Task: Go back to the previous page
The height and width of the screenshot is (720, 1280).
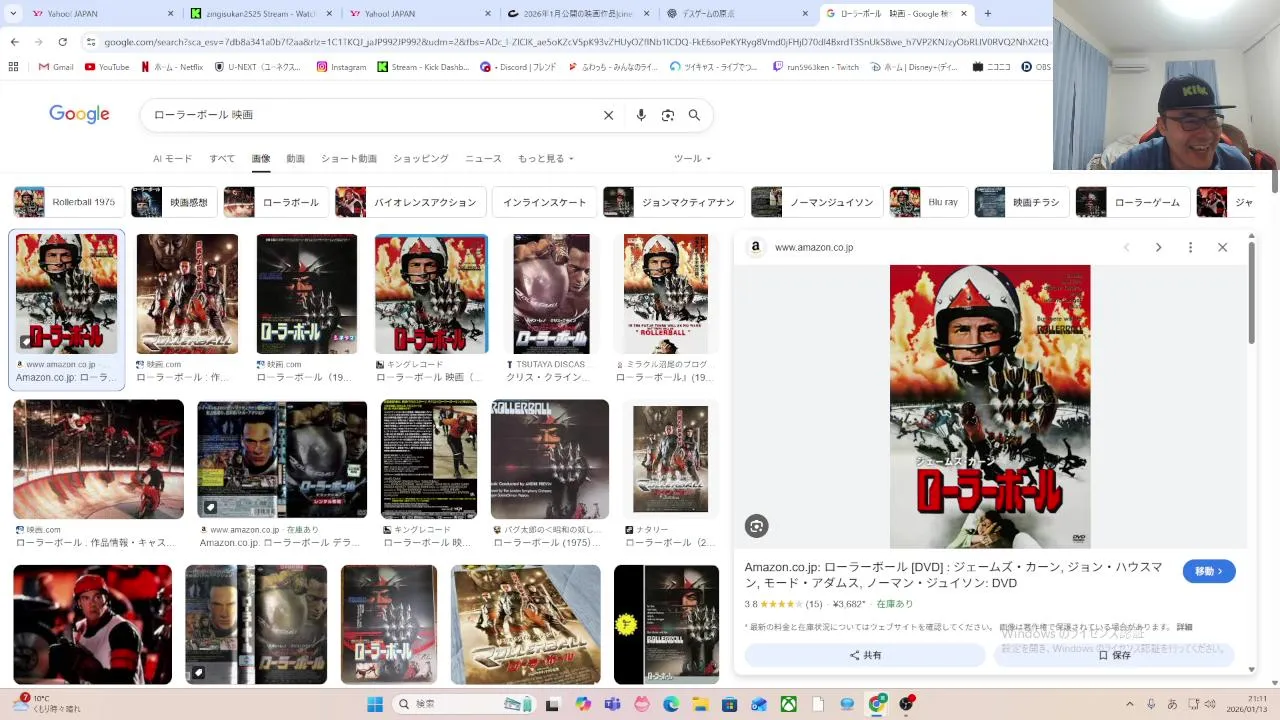Action: pyautogui.click(x=14, y=42)
